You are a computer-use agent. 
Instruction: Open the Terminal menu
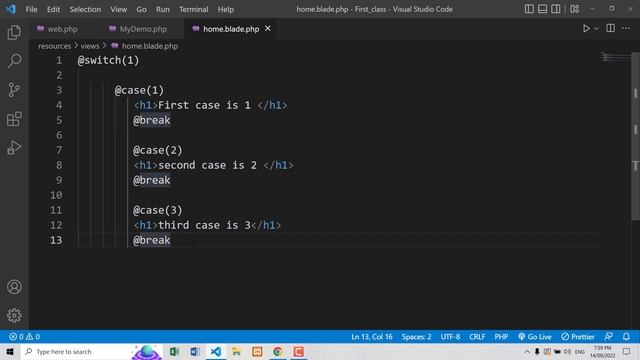point(193,9)
